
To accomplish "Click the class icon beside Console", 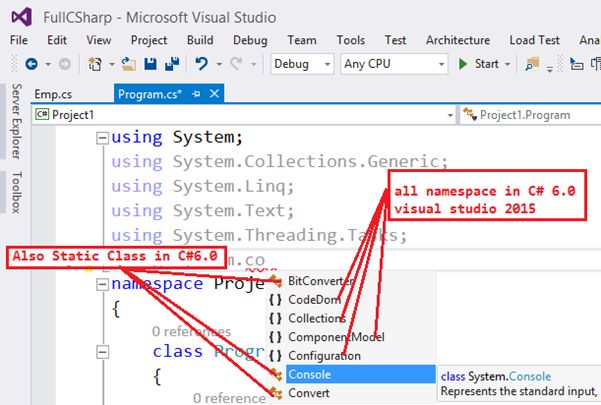I will tap(276, 374).
